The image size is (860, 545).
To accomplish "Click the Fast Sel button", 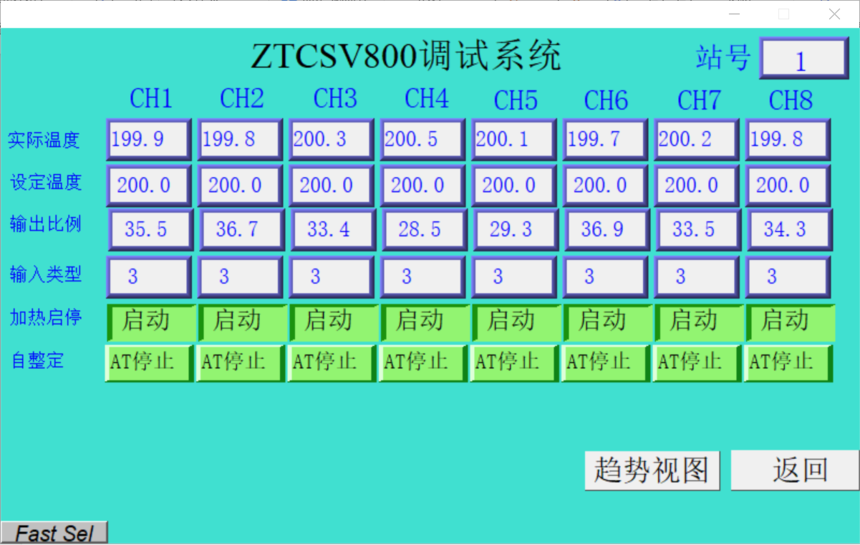I will [x=54, y=533].
